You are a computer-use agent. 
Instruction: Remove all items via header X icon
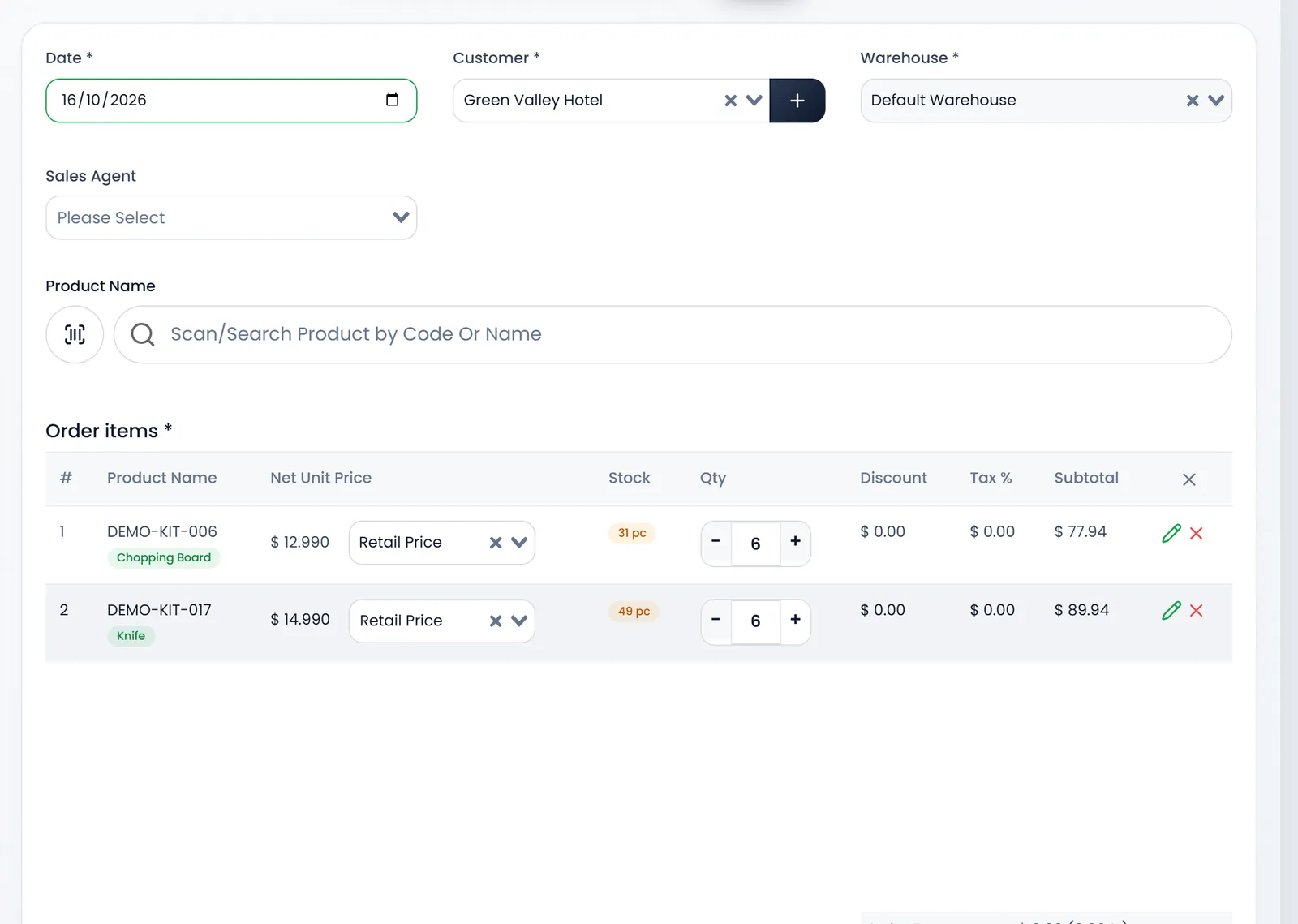tap(1189, 479)
